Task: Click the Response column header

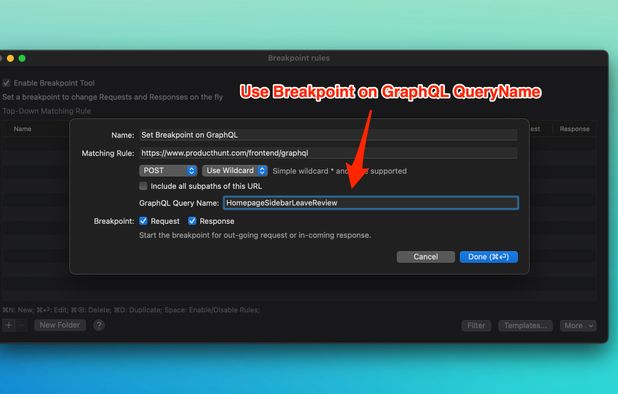Action: pos(574,129)
